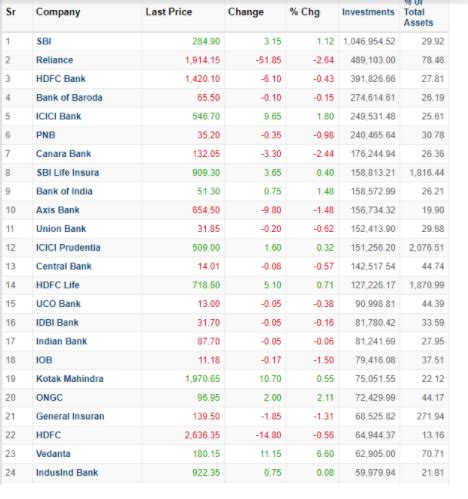Screen dimensions: 468x499
Task: Select serial number 24 cell
Action: click(10, 473)
